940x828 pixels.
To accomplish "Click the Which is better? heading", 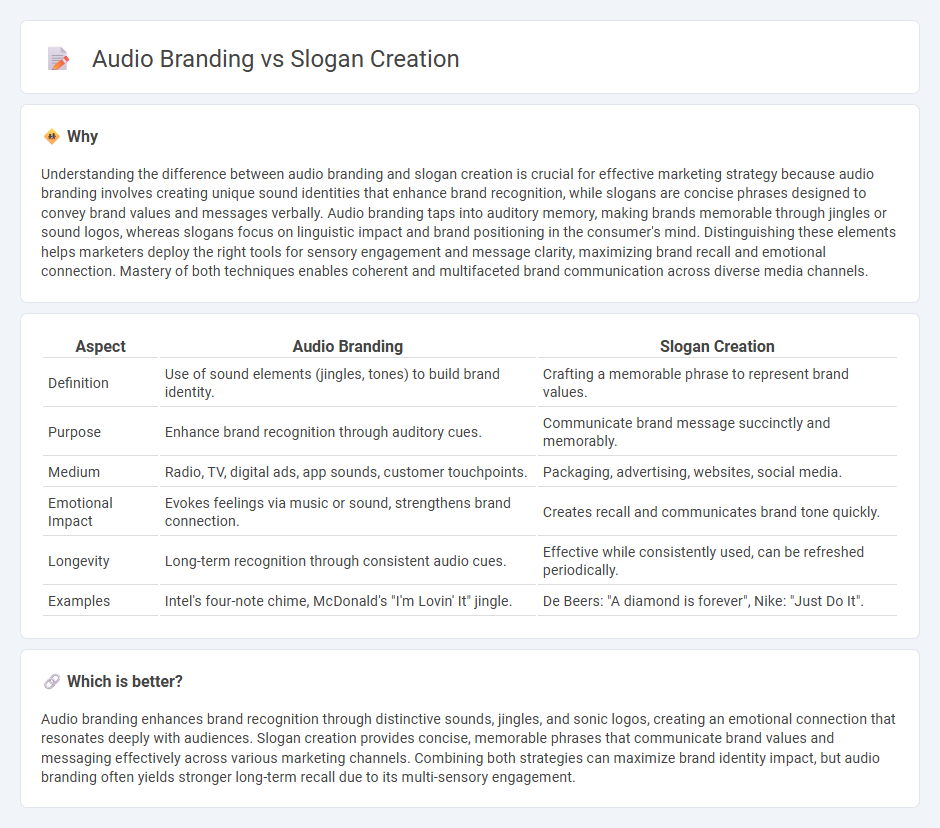I will tap(125, 682).
